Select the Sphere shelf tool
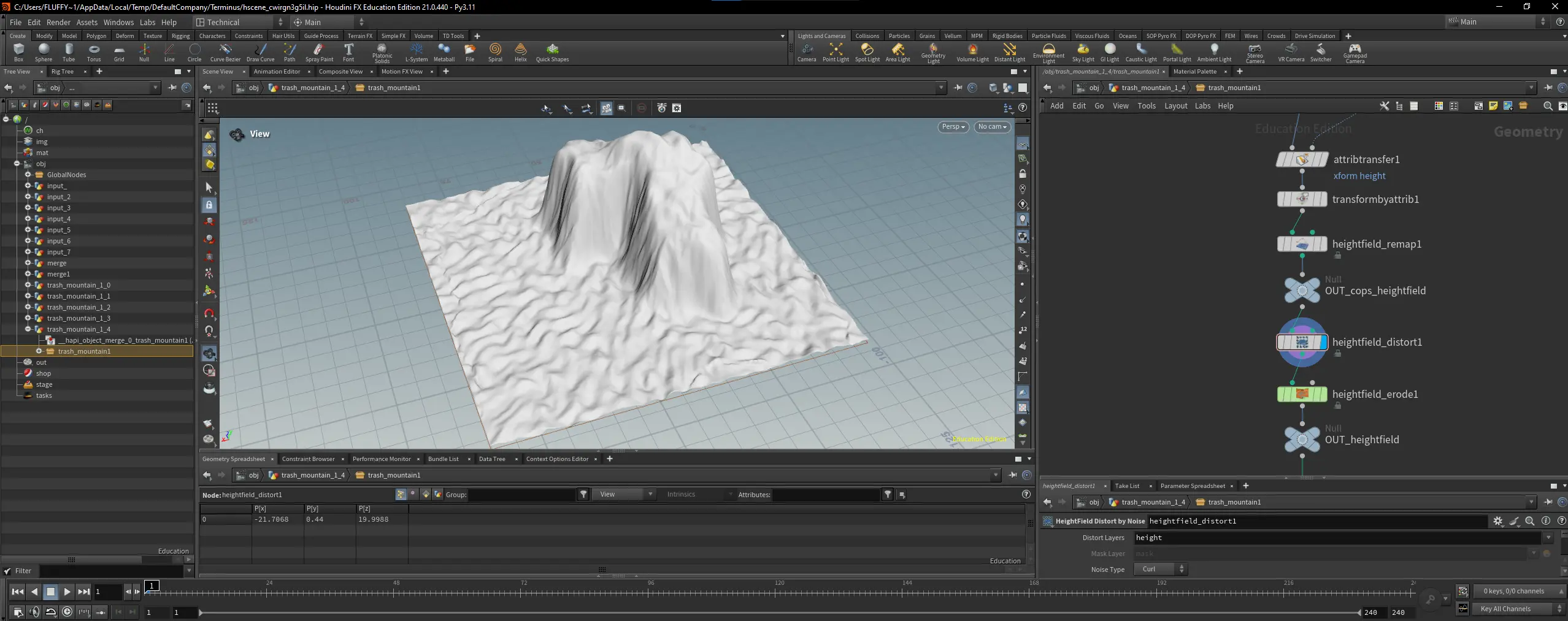Viewport: 1568px width, 621px height. coord(43,52)
